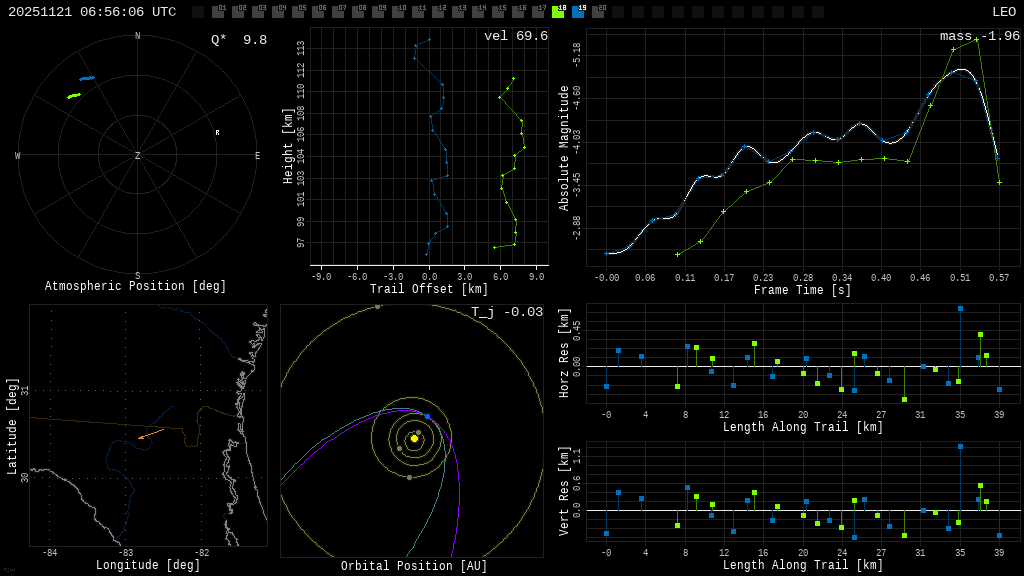Select camera indicator square 03
Viewport: 1024px width, 576px height.
tap(259, 12)
